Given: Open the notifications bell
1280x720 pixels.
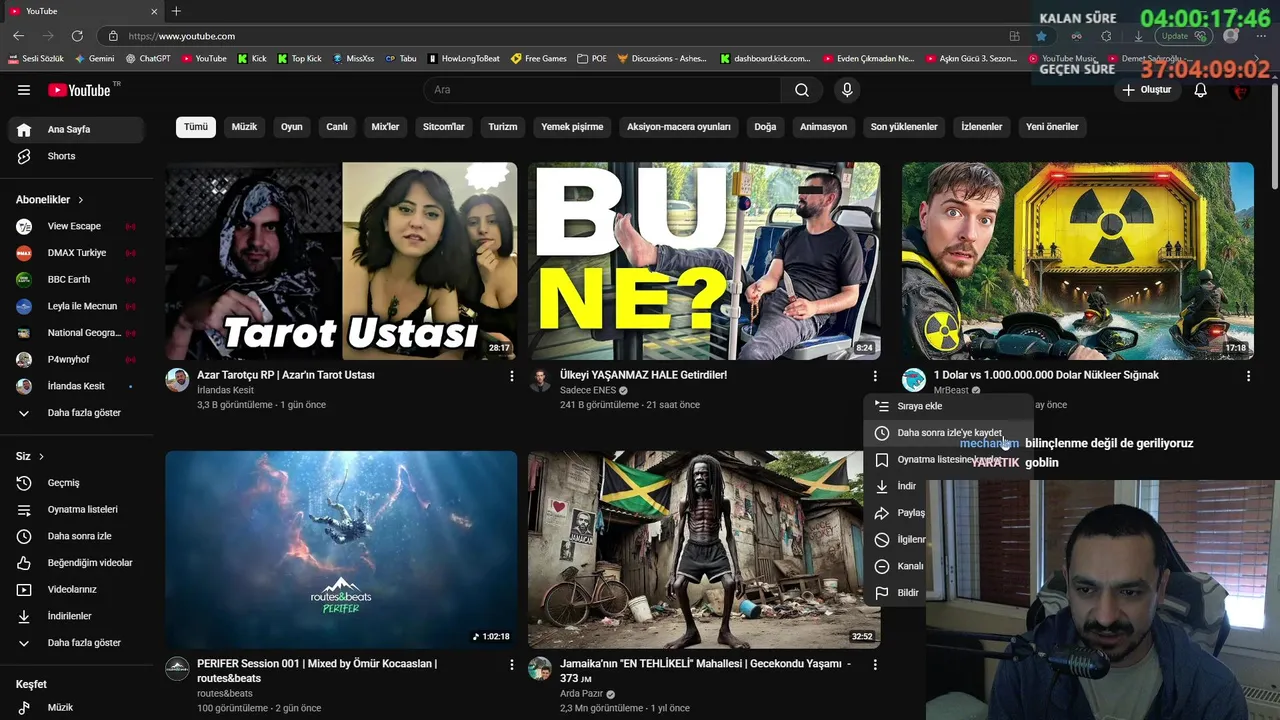Looking at the screenshot, I should point(1201,90).
